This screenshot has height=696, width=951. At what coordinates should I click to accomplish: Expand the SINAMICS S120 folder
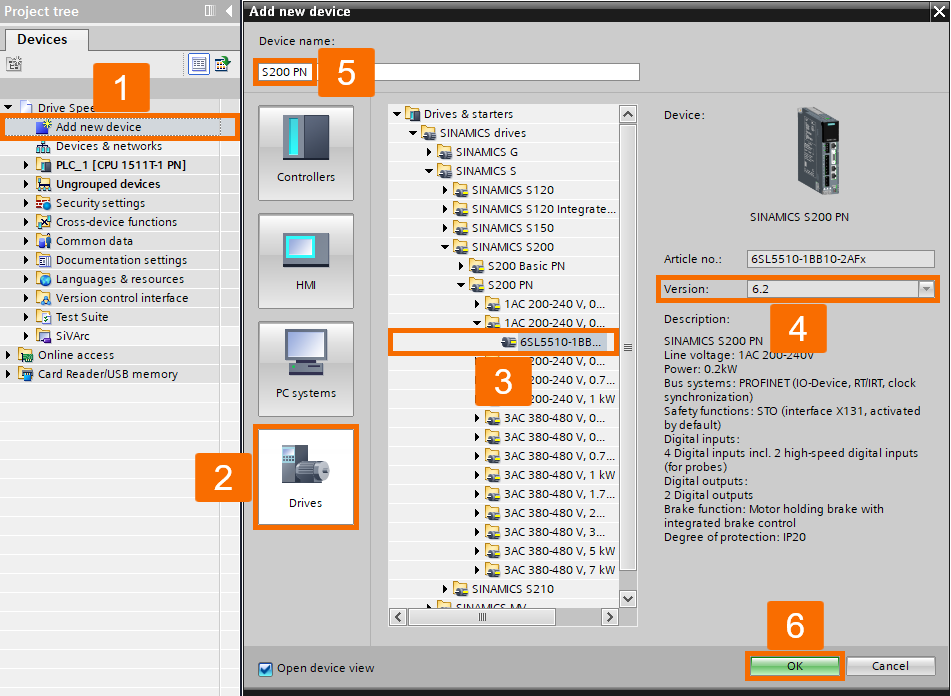click(445, 190)
